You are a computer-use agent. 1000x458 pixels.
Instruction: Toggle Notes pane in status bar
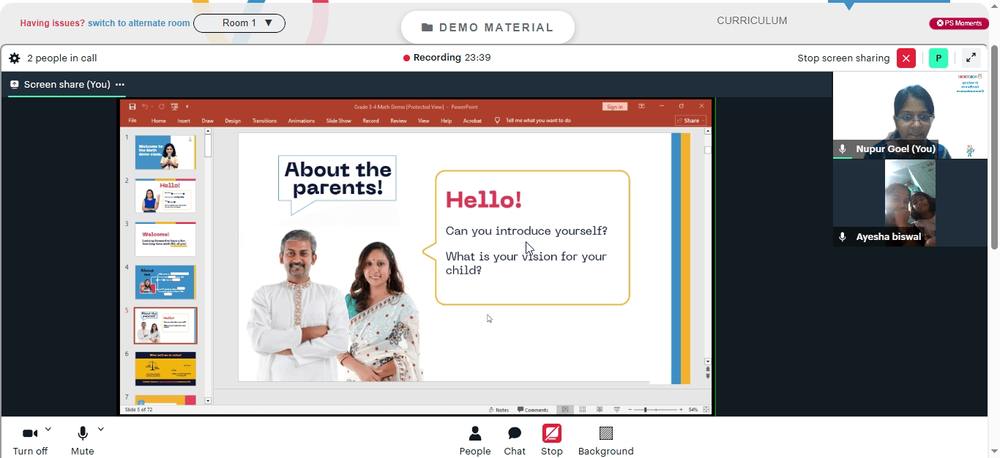click(x=499, y=410)
